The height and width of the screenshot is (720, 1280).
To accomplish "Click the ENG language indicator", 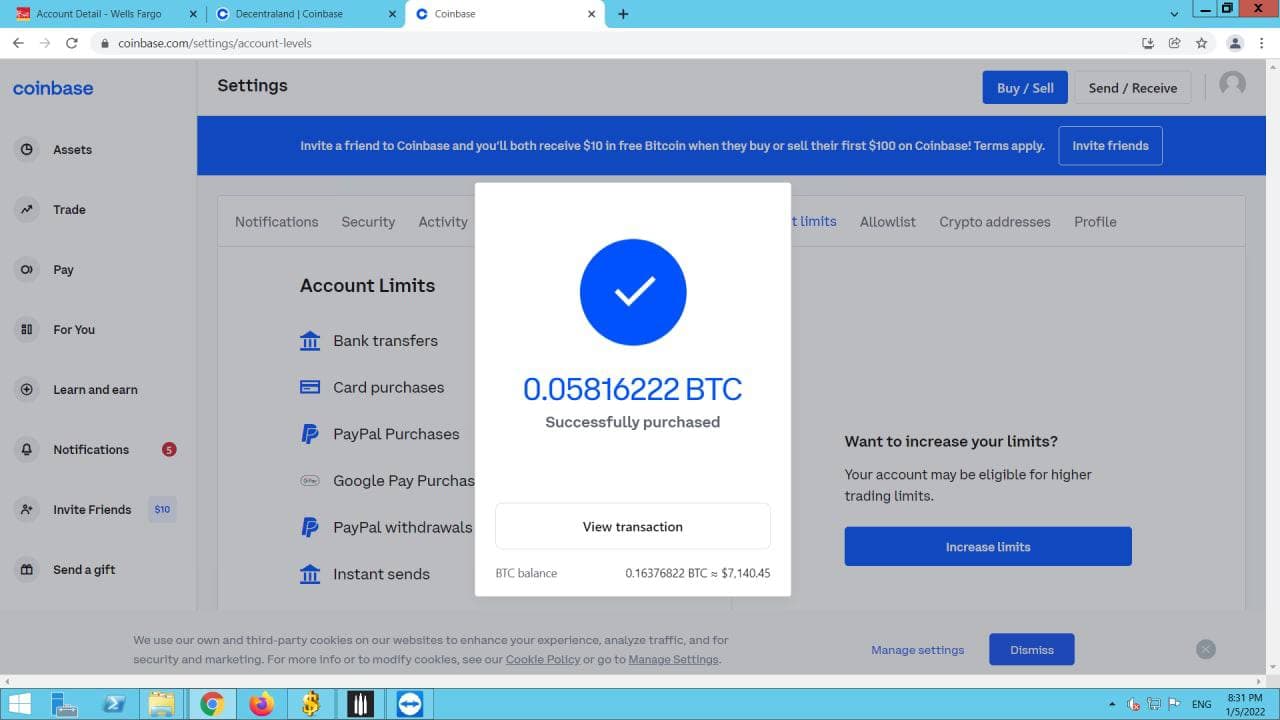I will [1202, 704].
